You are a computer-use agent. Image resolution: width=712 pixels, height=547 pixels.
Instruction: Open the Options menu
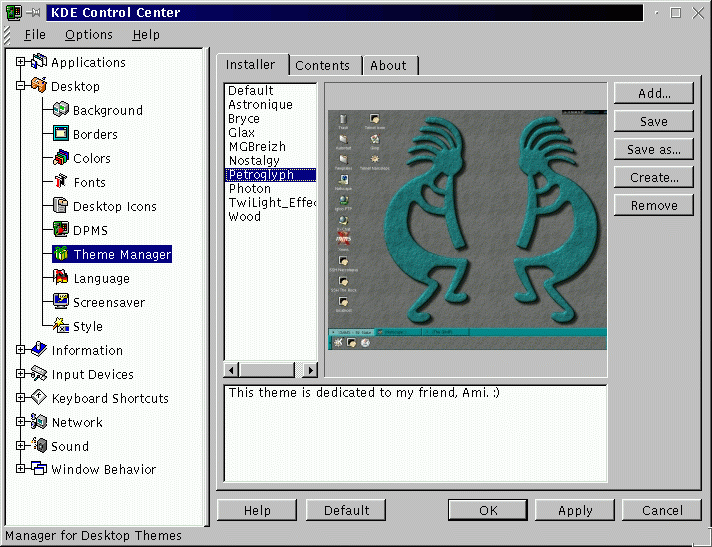pyautogui.click(x=89, y=34)
